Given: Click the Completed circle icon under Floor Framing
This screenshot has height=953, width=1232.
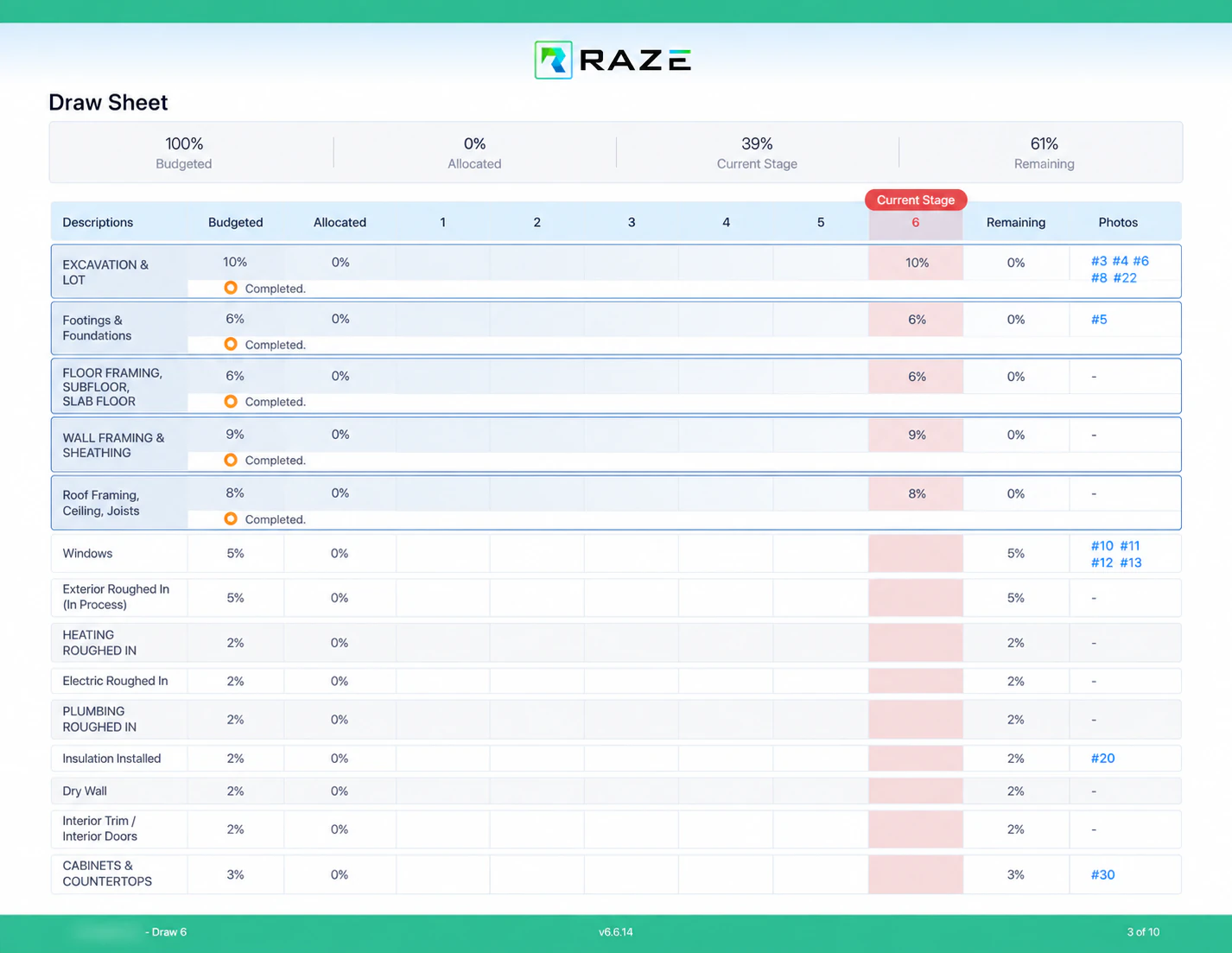Looking at the screenshot, I should pyautogui.click(x=231, y=401).
